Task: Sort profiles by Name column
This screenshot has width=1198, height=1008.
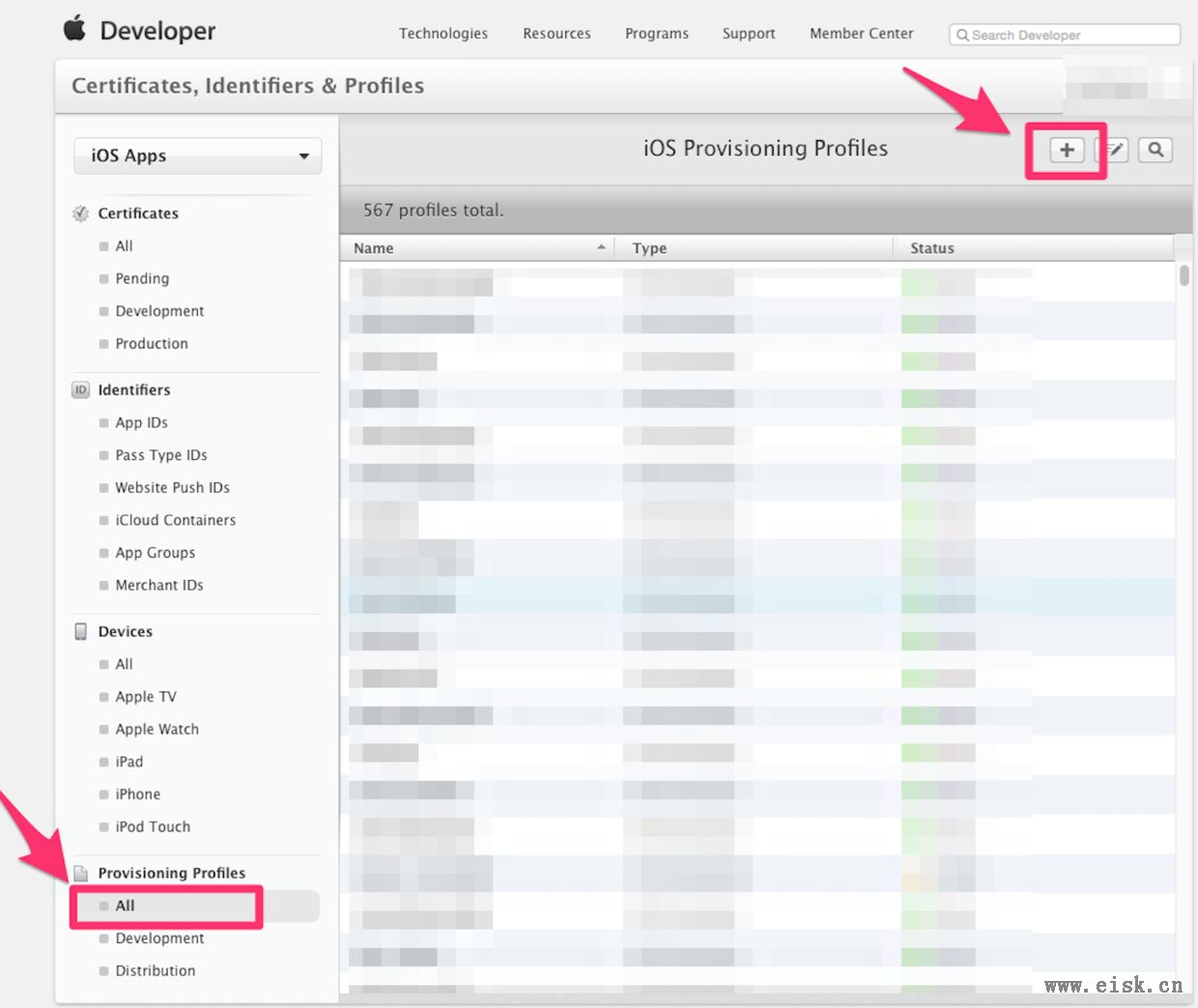Action: tap(477, 248)
